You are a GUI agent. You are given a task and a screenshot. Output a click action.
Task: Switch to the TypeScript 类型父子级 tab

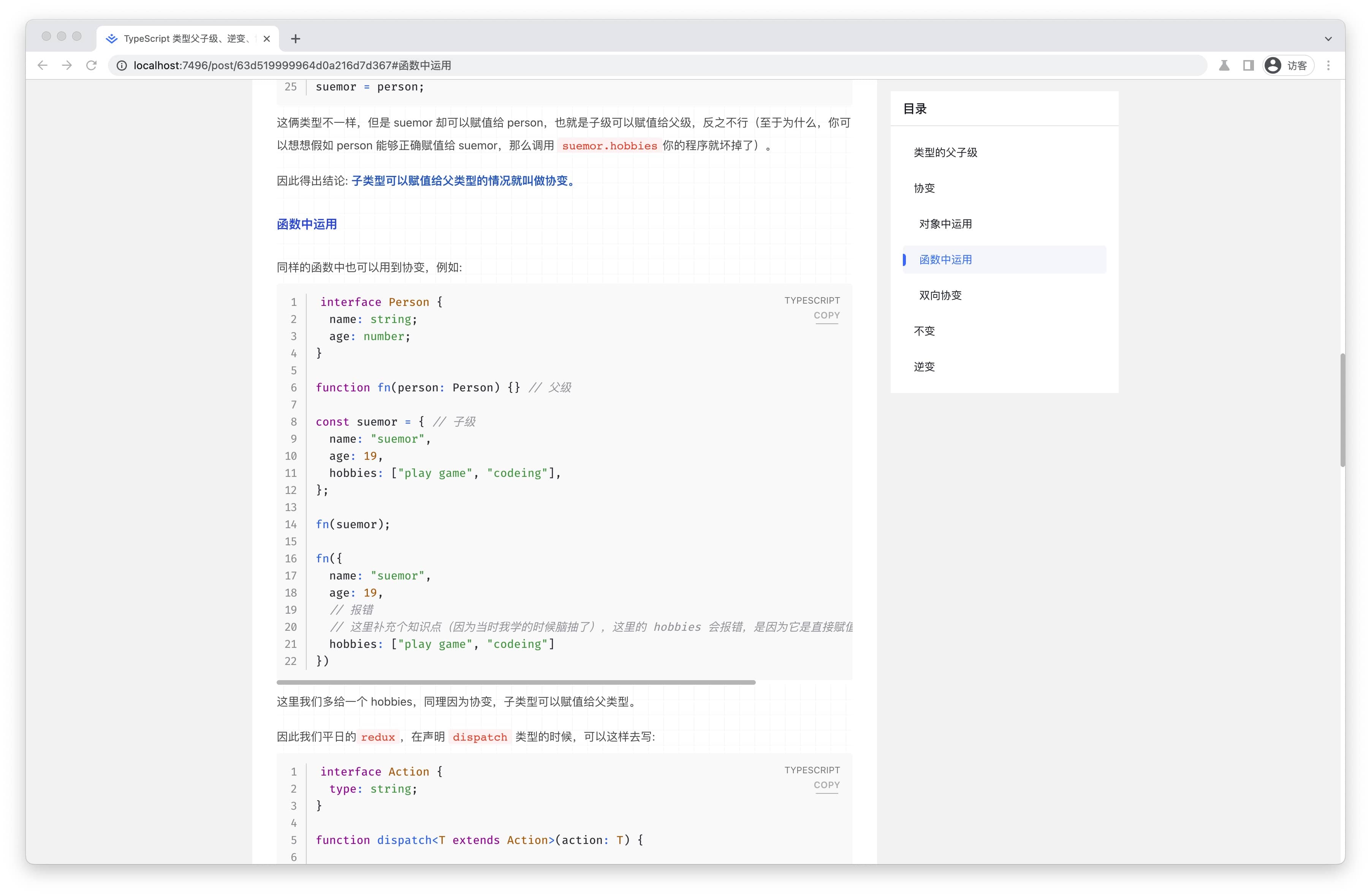coord(179,39)
